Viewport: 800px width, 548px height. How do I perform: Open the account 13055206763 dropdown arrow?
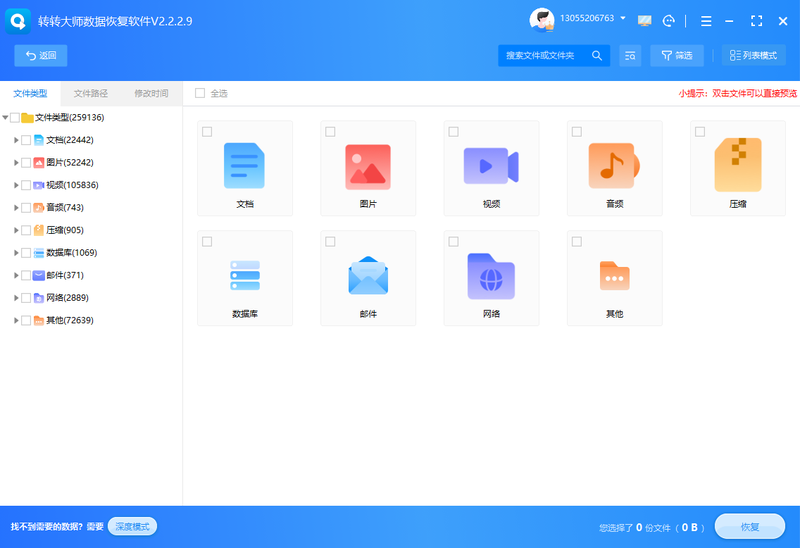point(623,18)
